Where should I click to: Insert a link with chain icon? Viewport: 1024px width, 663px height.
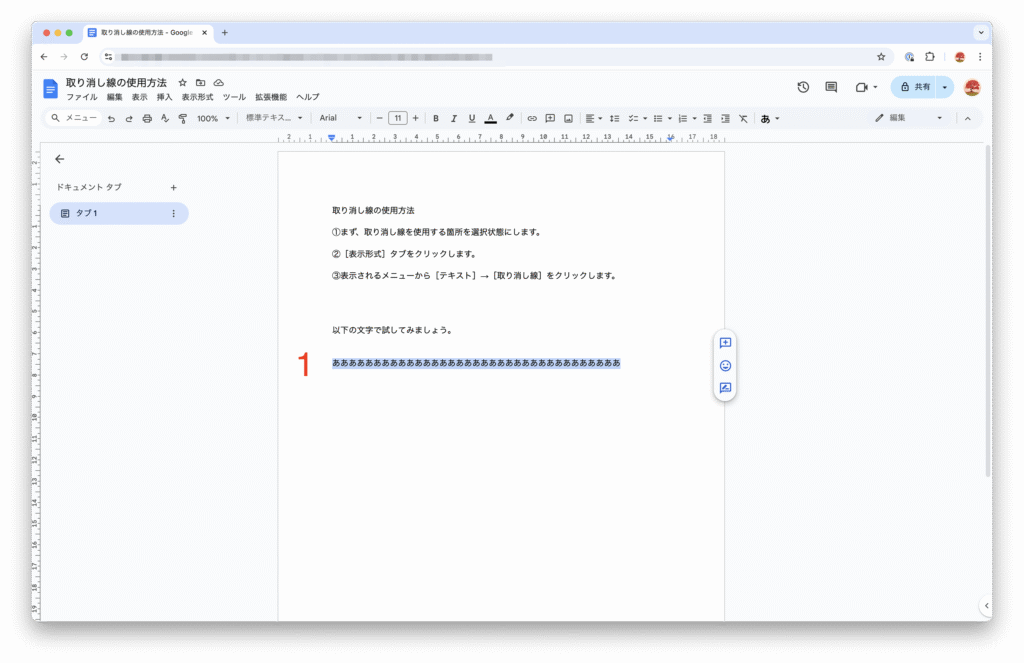(532, 118)
